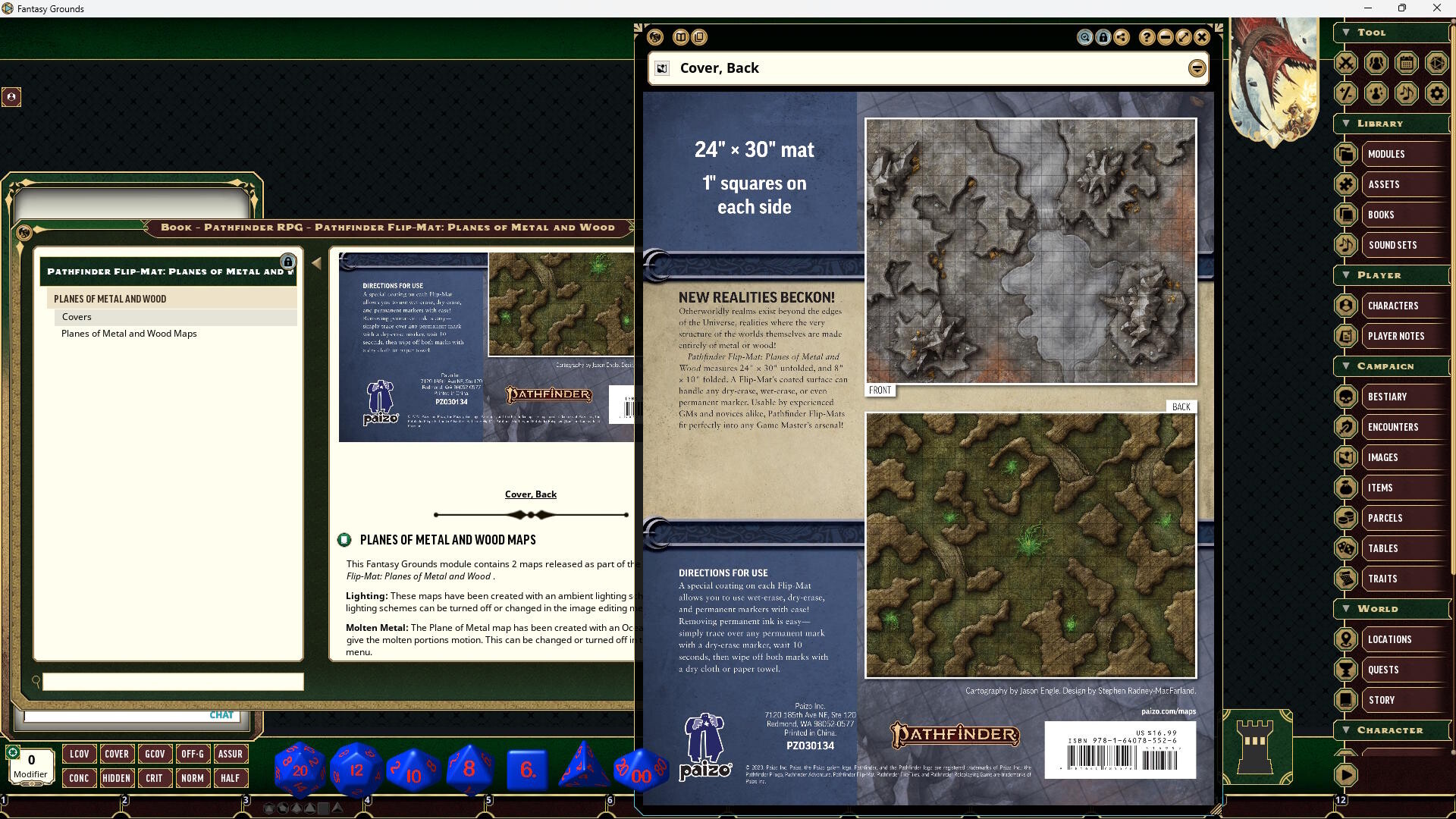Toggle the HIDDEN modifier button
Screen dimensions: 1456x819
[117, 778]
